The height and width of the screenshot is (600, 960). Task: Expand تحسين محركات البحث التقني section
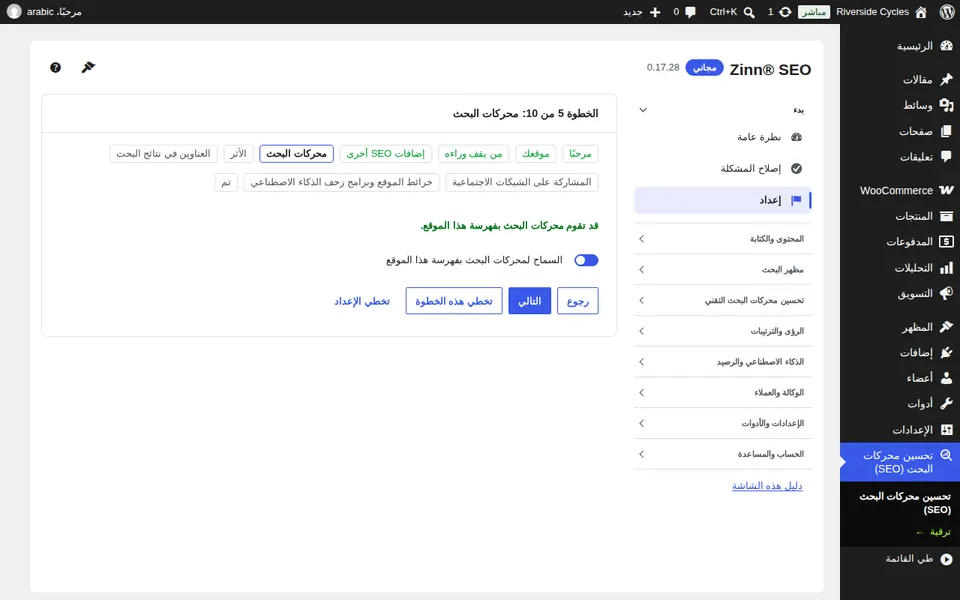click(x=723, y=301)
